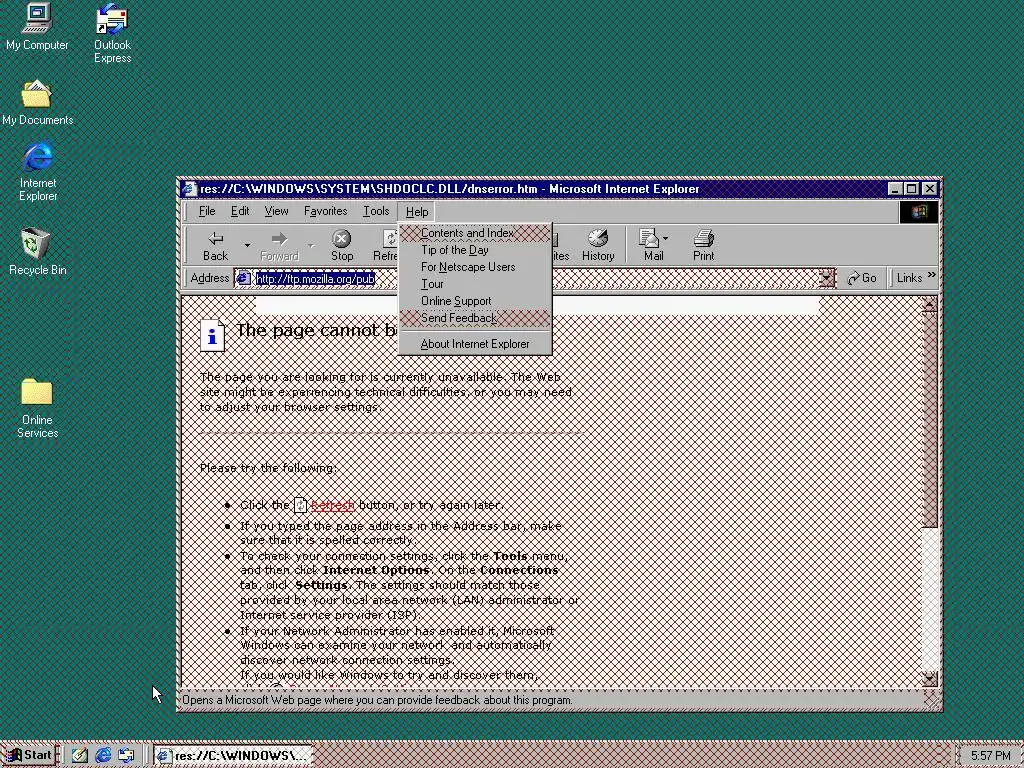The height and width of the screenshot is (768, 1024).
Task: Choose Send Feedback menu item
Action: click(475, 318)
